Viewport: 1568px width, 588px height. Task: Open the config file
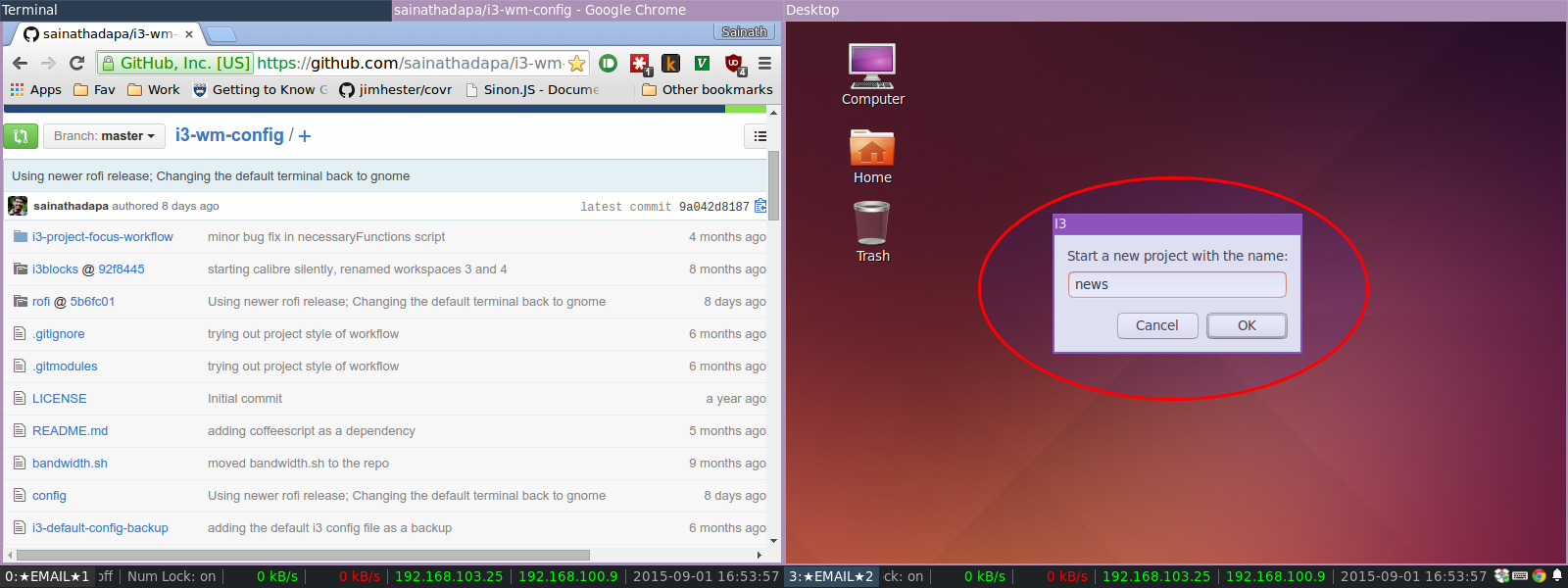click(x=49, y=496)
